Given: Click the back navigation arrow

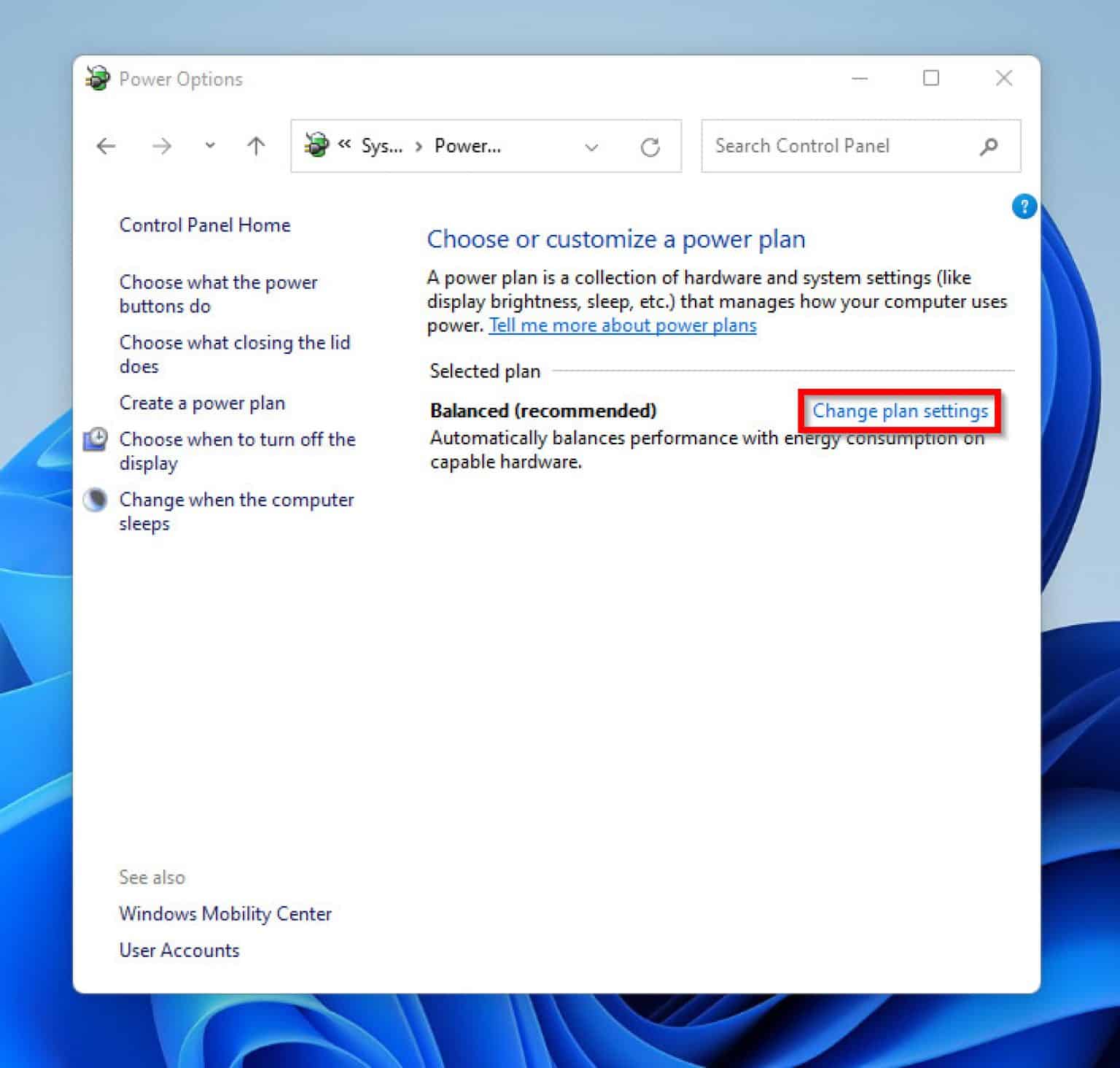Looking at the screenshot, I should (106, 146).
